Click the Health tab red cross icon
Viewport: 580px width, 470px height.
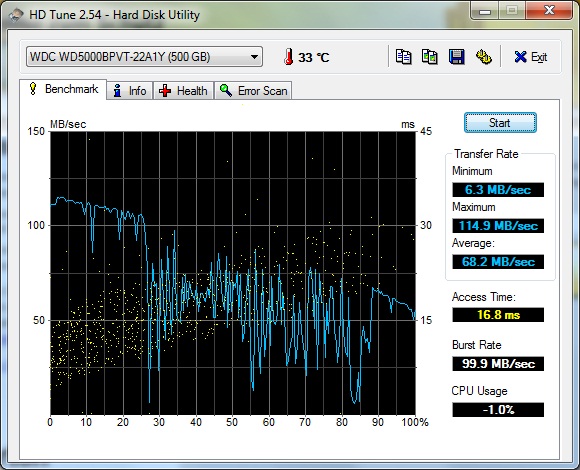pyautogui.click(x=165, y=91)
